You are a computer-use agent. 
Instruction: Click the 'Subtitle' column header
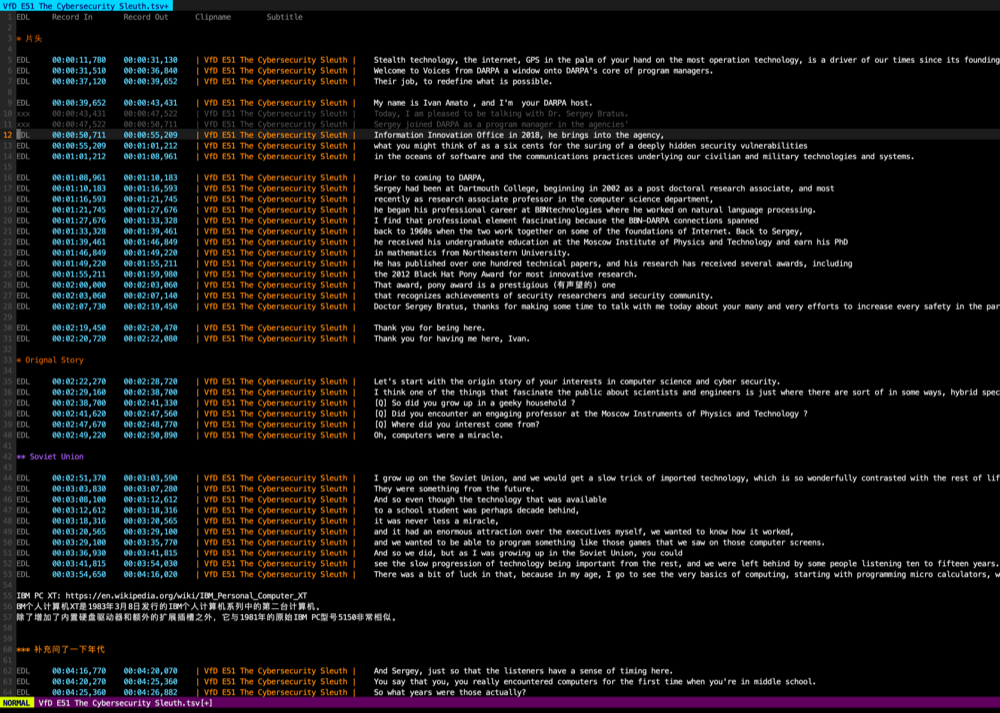click(284, 17)
